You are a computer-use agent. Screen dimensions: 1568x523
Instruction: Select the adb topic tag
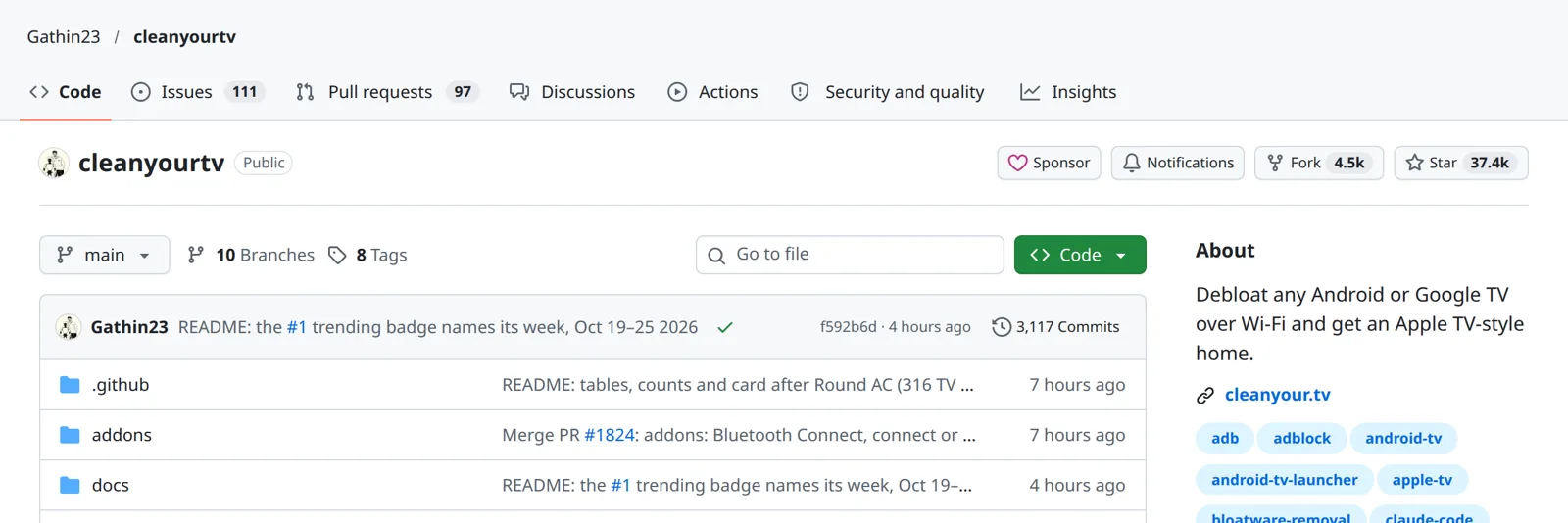1225,438
